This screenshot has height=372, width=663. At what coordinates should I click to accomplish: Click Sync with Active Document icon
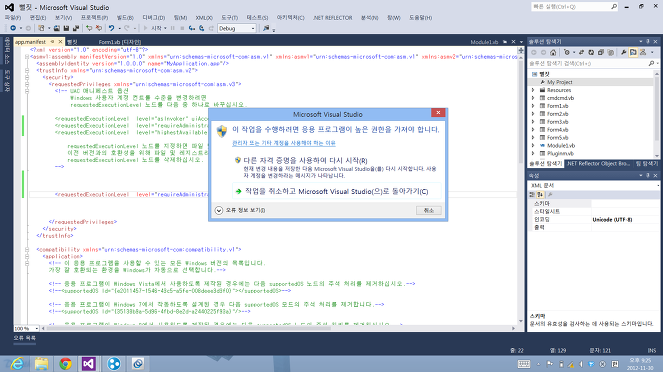point(581,52)
